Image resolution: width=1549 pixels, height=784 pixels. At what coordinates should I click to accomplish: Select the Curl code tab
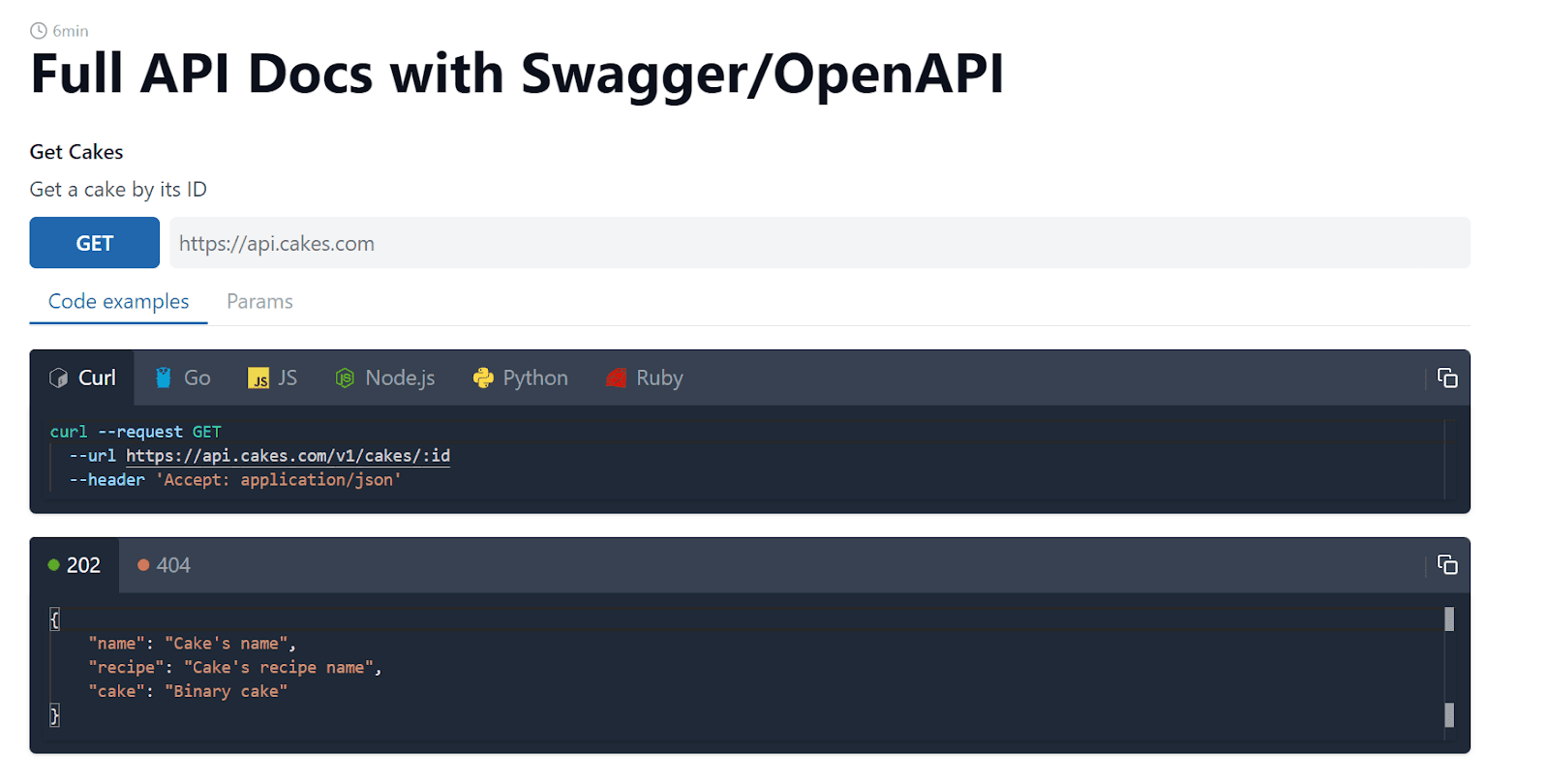pos(82,377)
